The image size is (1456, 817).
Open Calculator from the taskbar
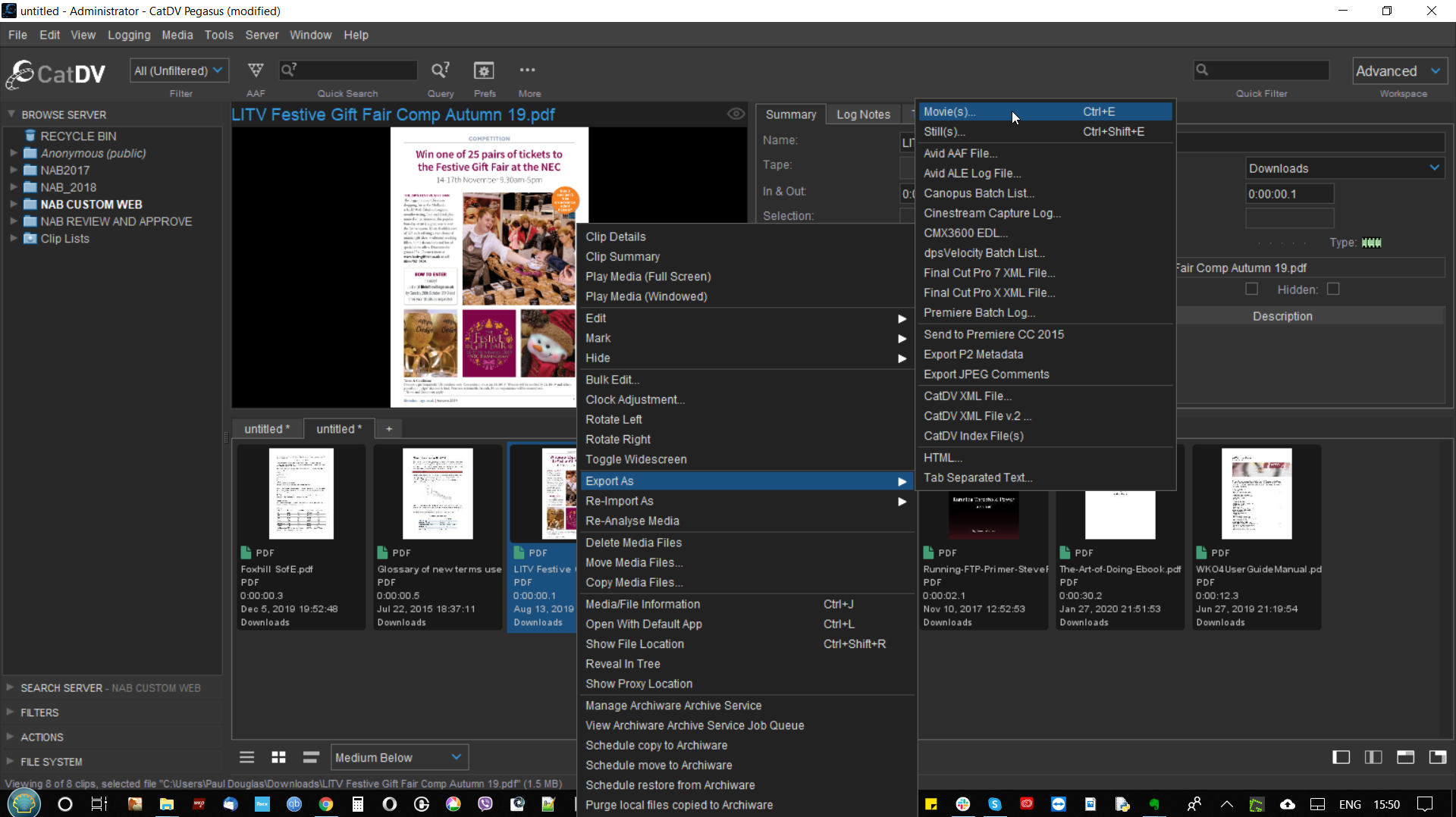coord(358,804)
